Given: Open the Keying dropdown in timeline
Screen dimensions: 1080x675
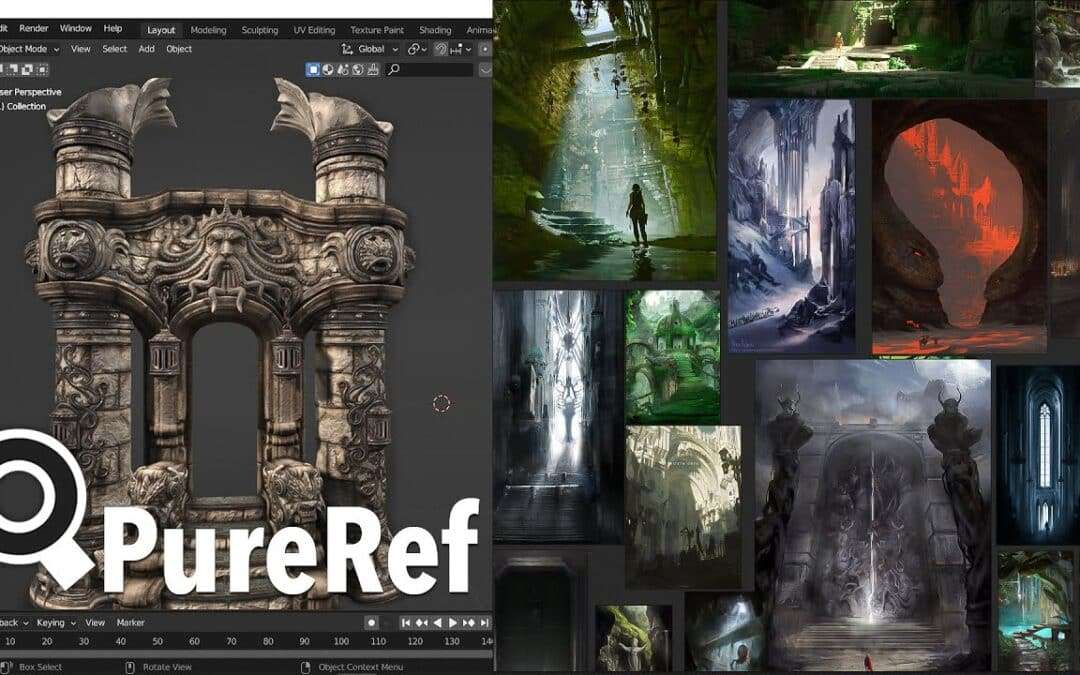Looking at the screenshot, I should tap(50, 623).
